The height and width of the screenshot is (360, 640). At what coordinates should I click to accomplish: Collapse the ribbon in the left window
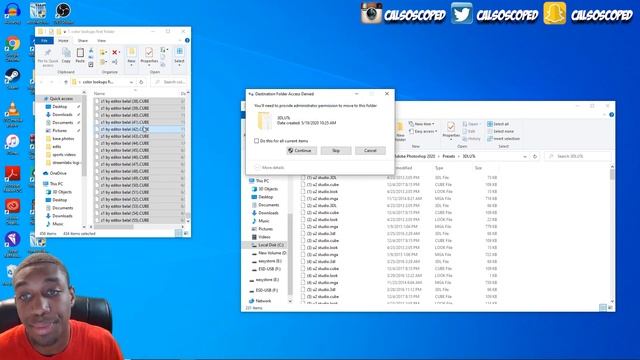(180, 40)
